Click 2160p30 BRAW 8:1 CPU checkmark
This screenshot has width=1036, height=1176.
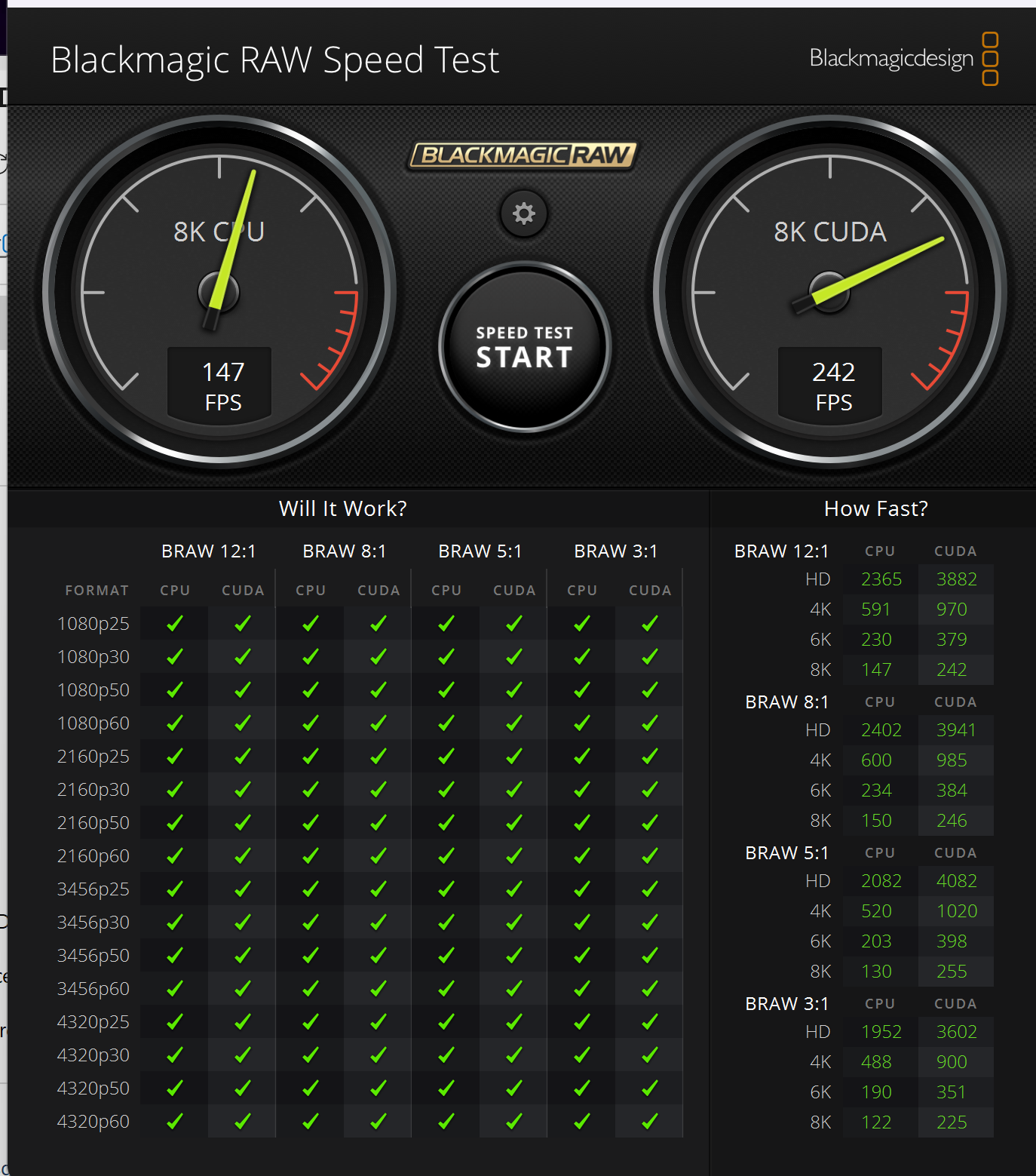(x=311, y=790)
